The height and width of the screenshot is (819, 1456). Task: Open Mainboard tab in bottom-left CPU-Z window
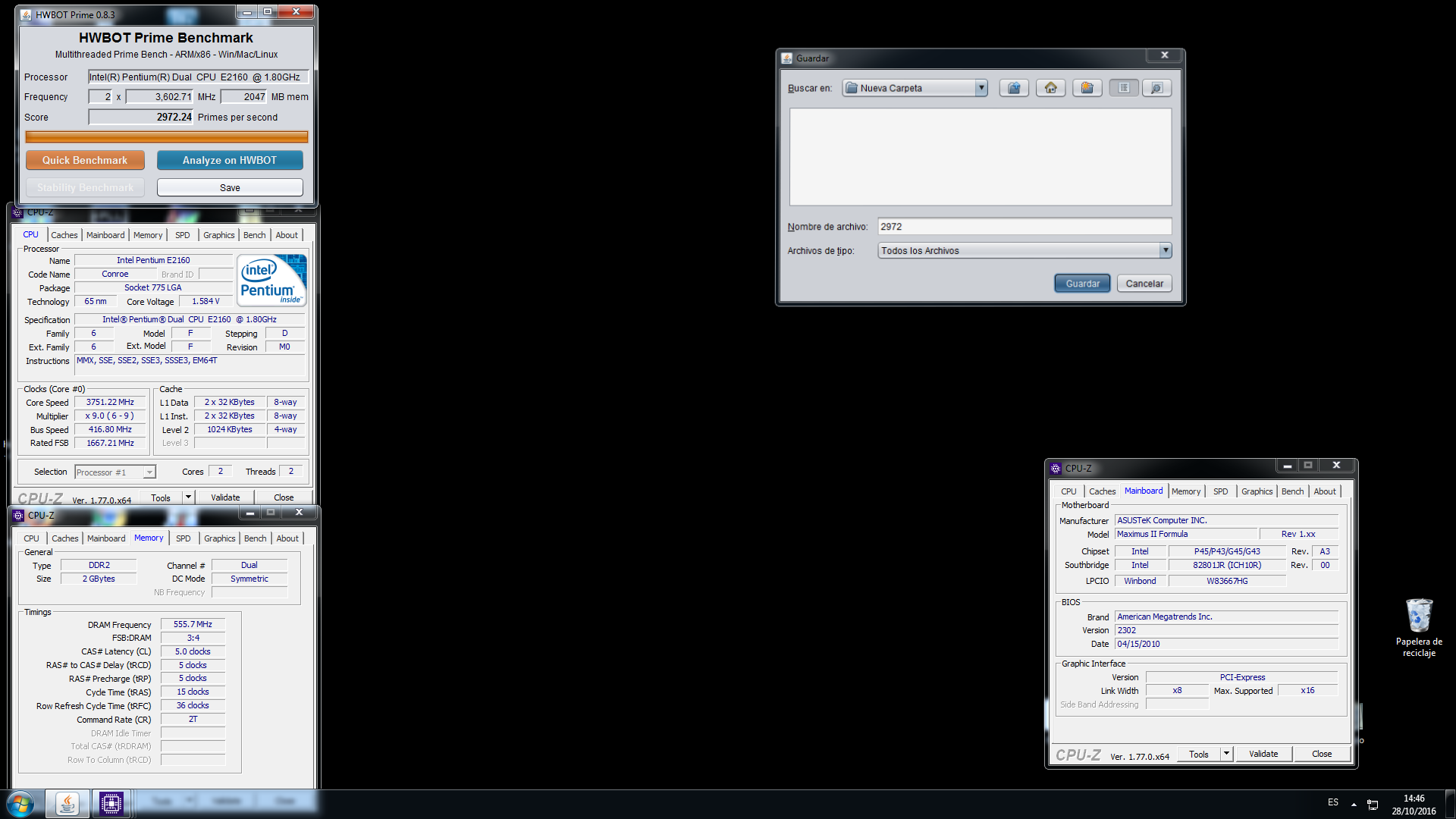tap(106, 538)
